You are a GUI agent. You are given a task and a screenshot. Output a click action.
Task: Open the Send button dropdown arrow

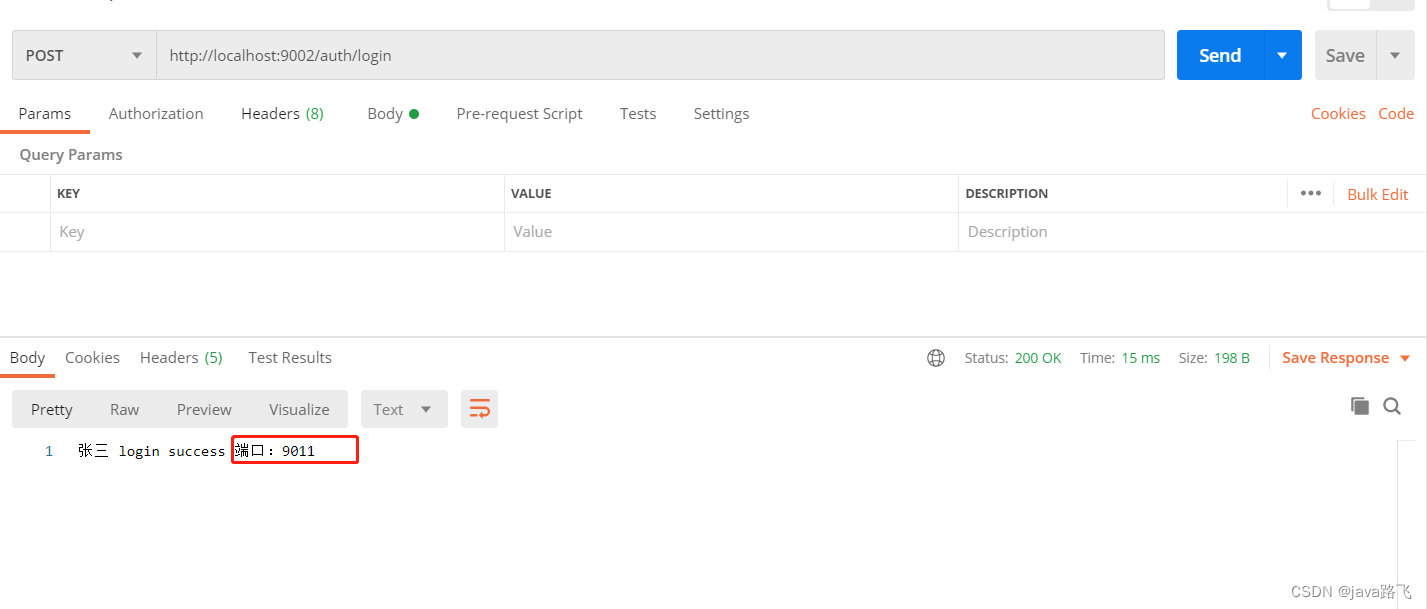click(1282, 56)
